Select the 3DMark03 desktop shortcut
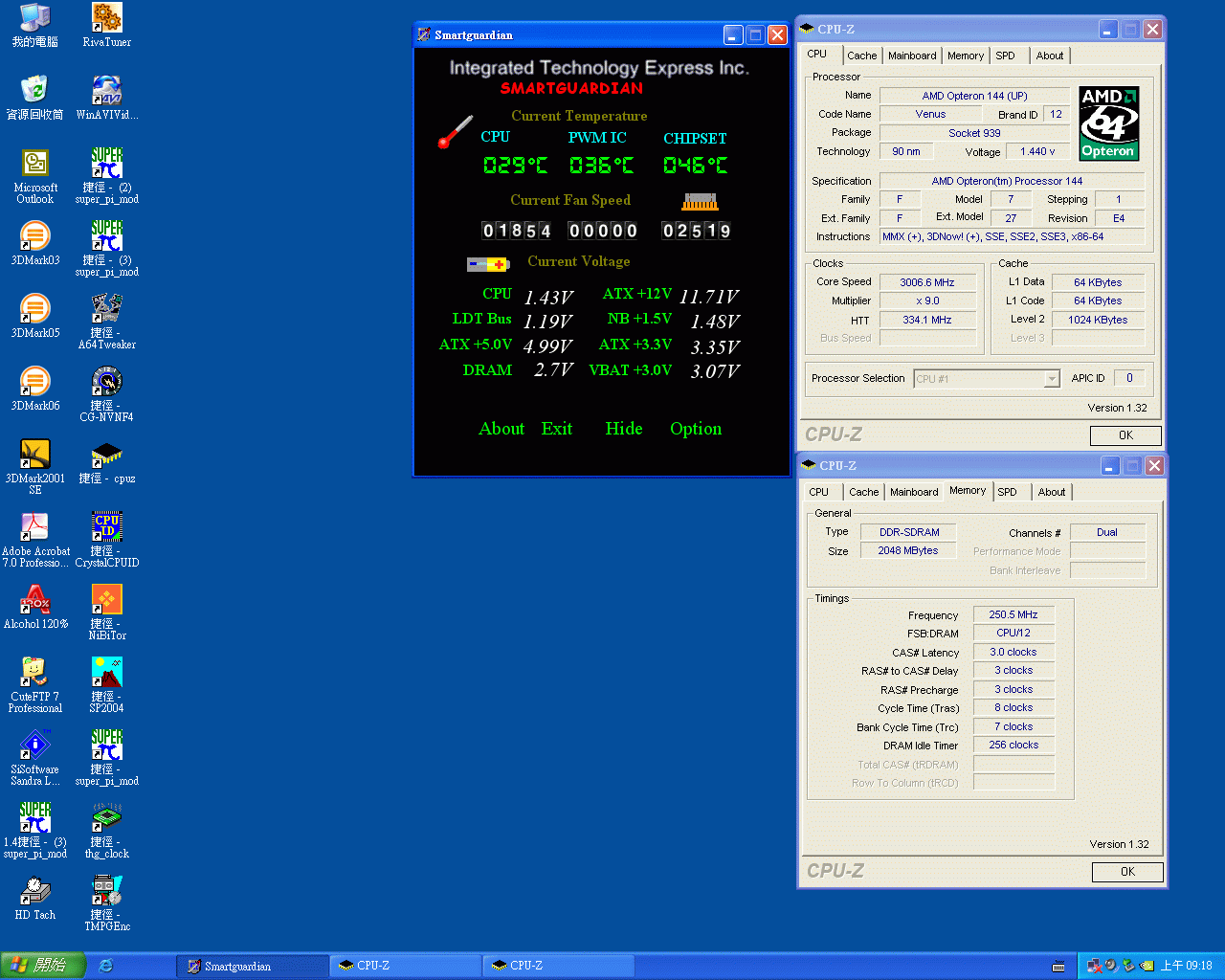Image resolution: width=1225 pixels, height=980 pixels. pos(35,235)
